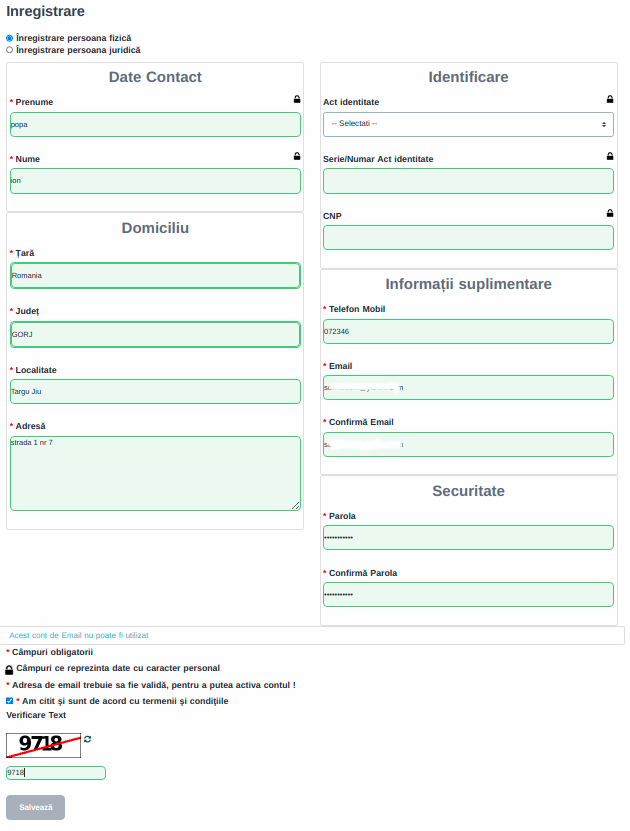Click the lock icon beside Nume

tap(297, 156)
